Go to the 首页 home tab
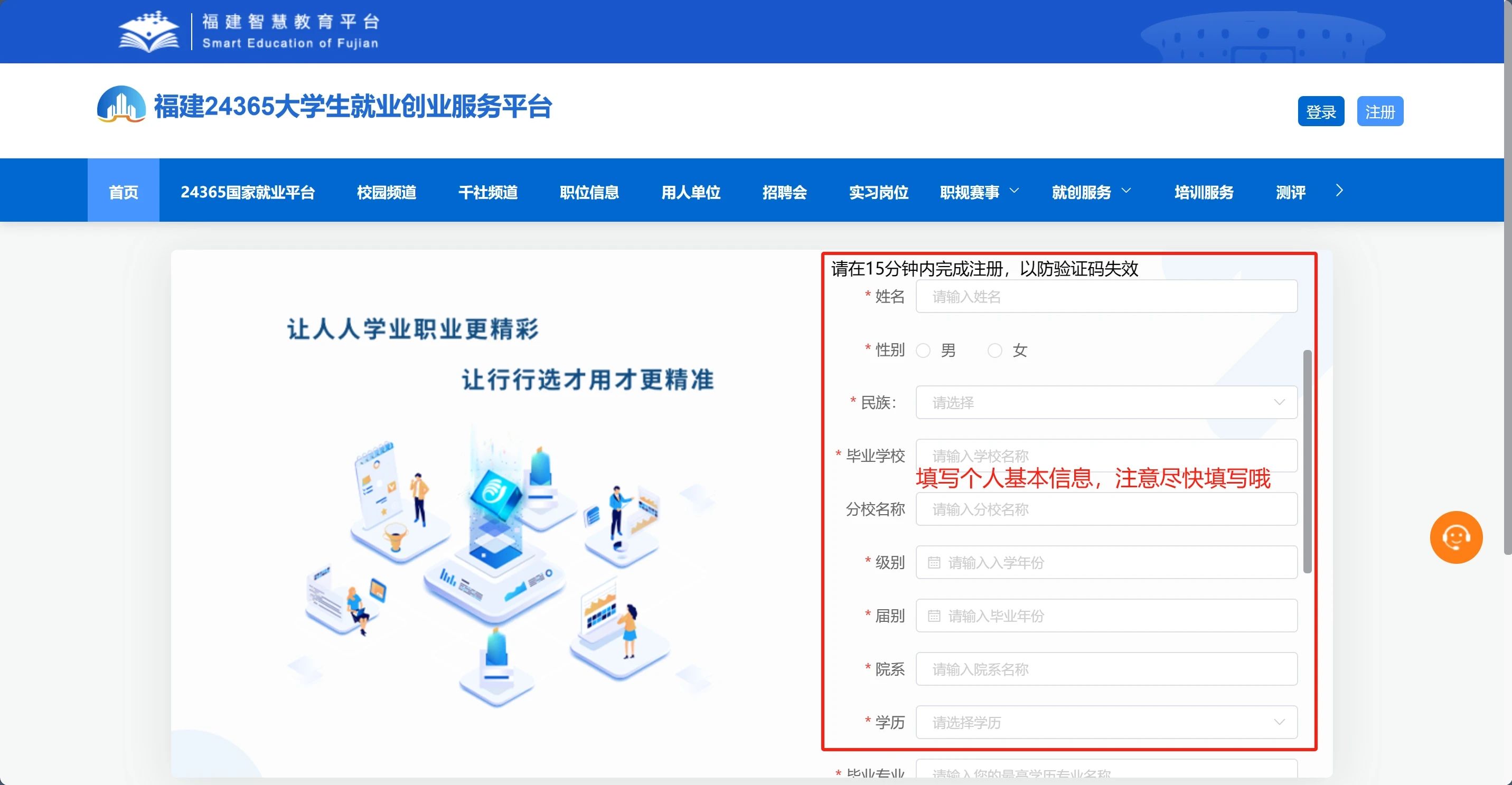 [123, 192]
